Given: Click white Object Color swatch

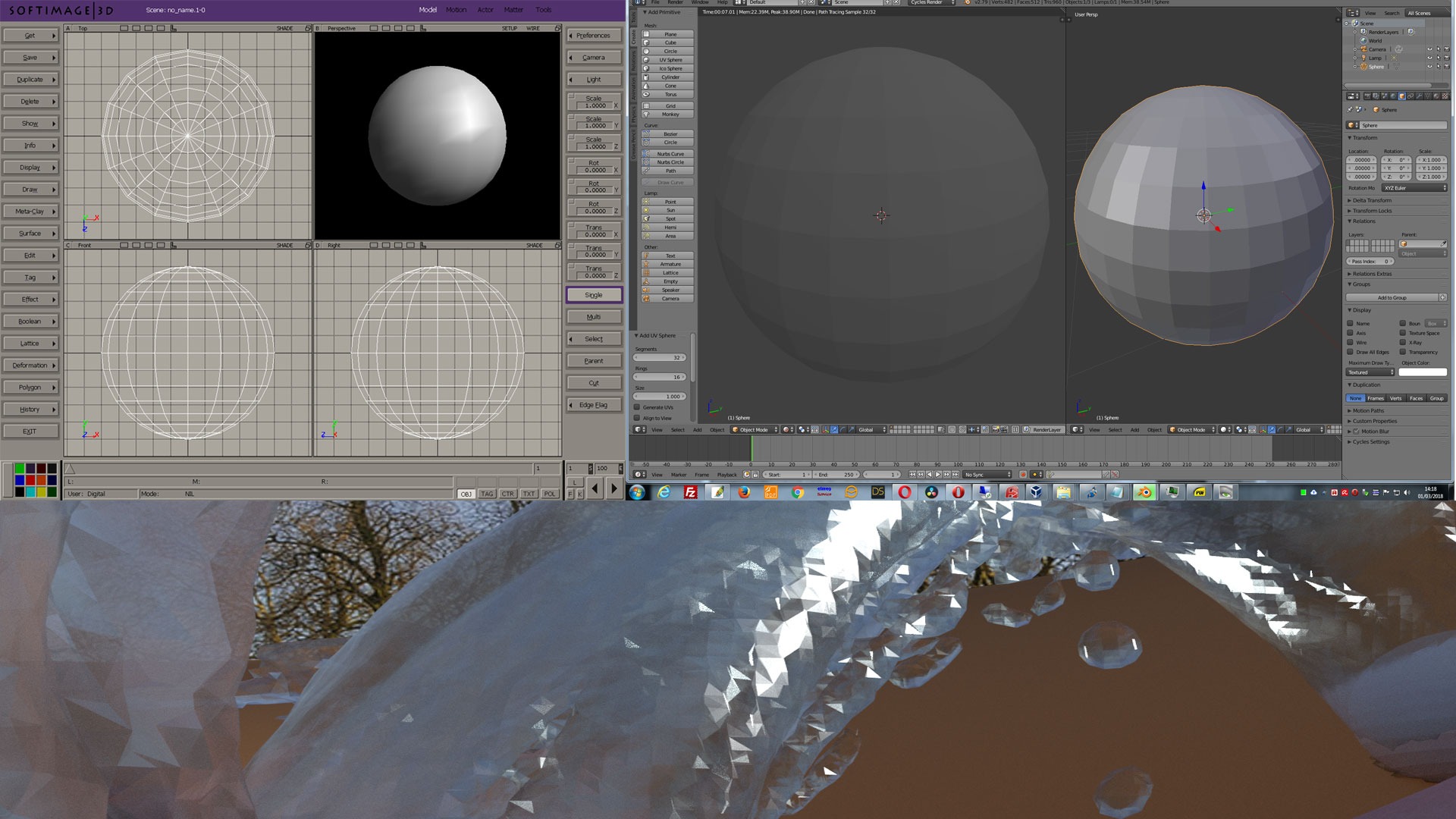Looking at the screenshot, I should 1423,372.
